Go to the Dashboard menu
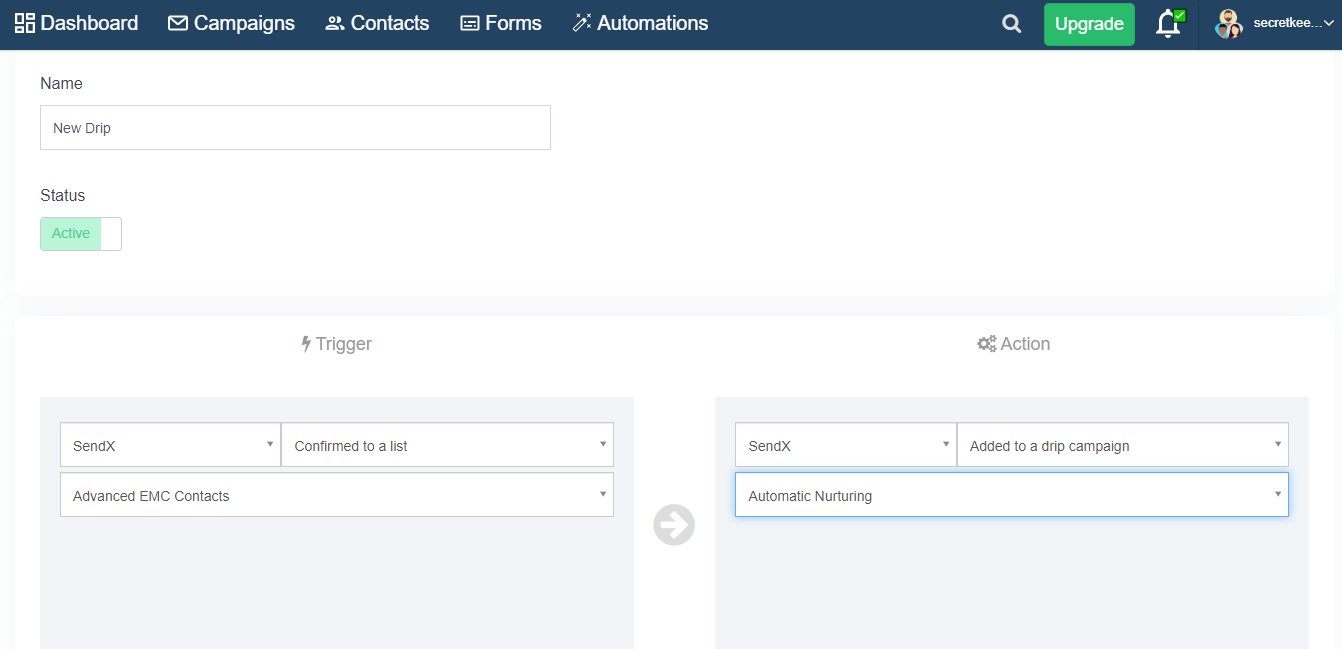The height and width of the screenshot is (649, 1342). pos(76,23)
